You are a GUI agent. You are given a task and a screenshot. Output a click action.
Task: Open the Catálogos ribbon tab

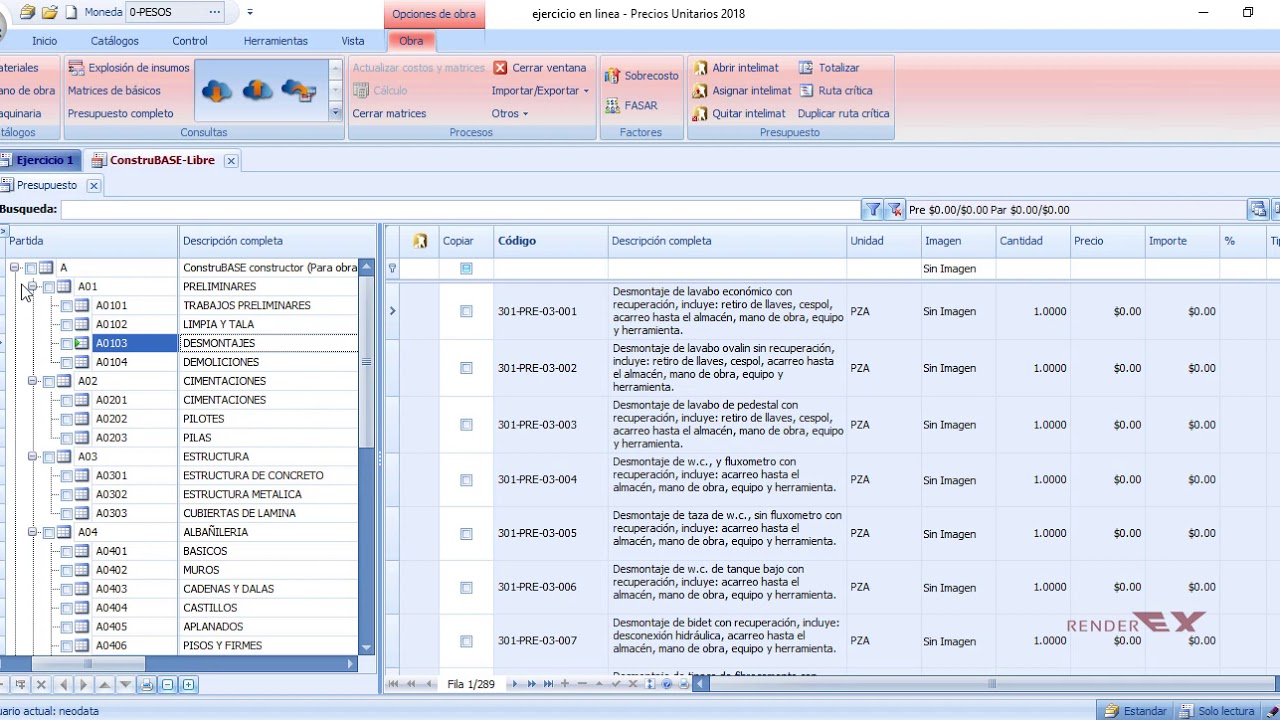(x=115, y=41)
